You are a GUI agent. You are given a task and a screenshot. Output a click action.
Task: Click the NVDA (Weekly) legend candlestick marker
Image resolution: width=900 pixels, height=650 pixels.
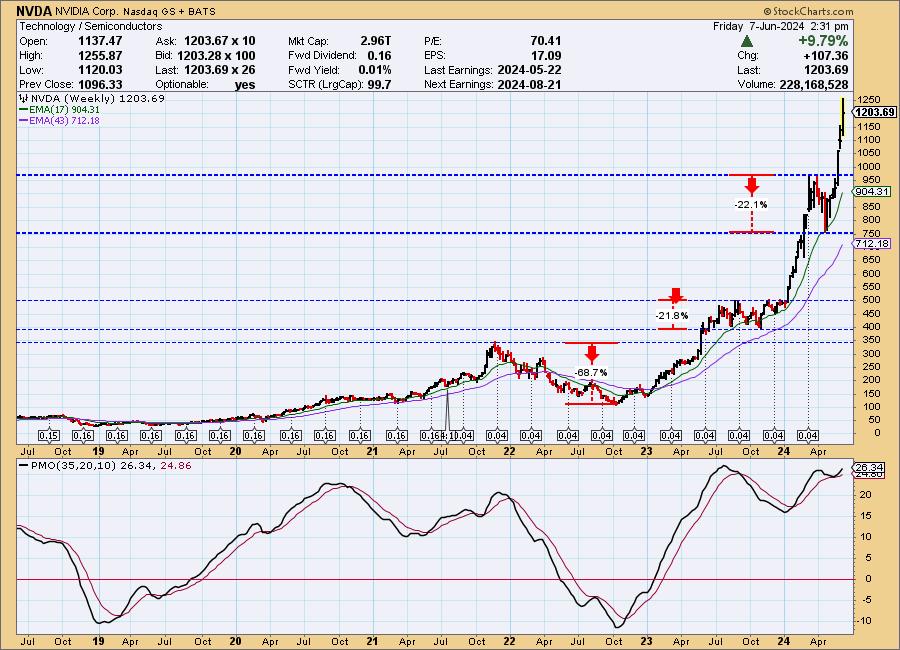22,99
